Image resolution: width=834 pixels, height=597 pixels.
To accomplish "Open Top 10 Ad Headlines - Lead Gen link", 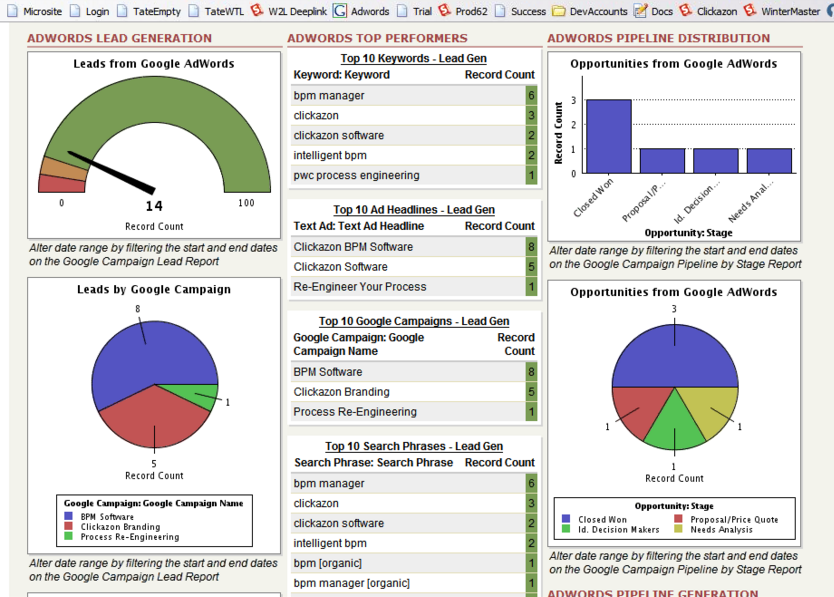I will pyautogui.click(x=414, y=210).
